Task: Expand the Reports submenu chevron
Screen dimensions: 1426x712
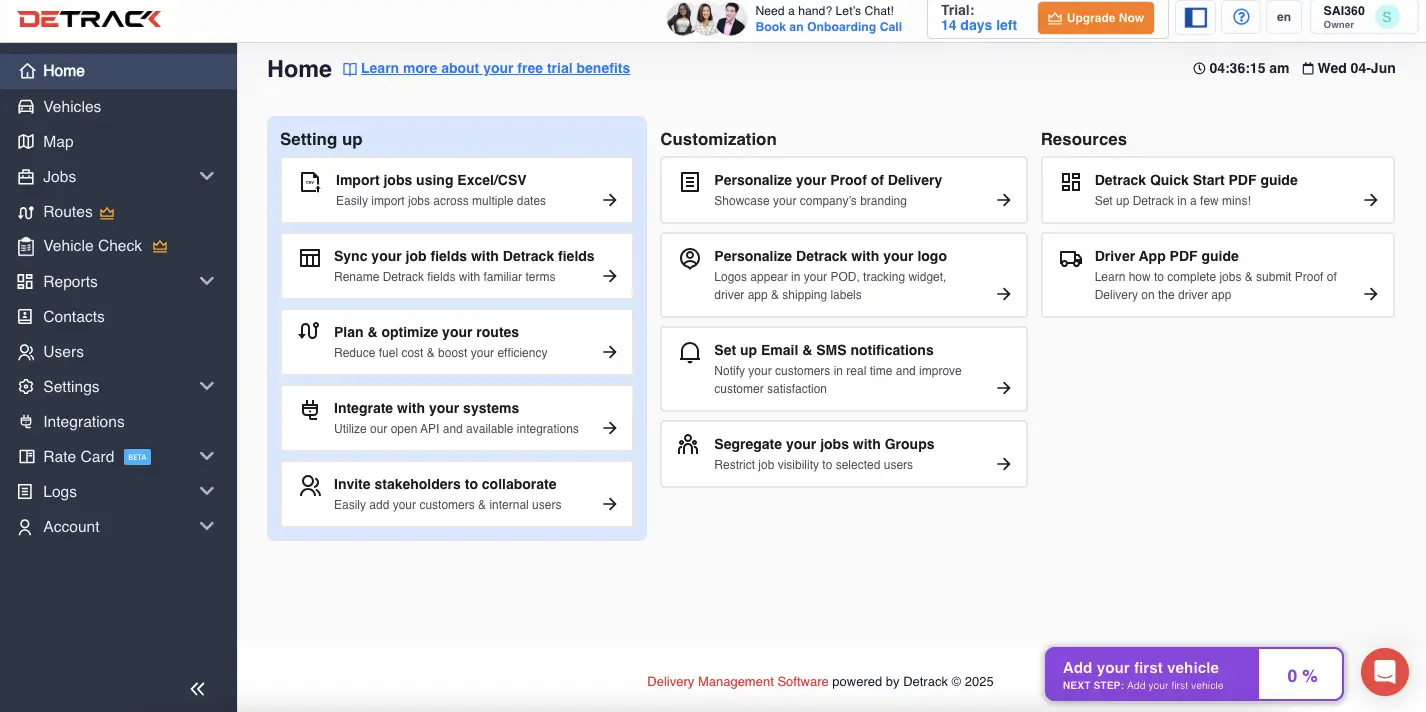Action: [x=207, y=282]
